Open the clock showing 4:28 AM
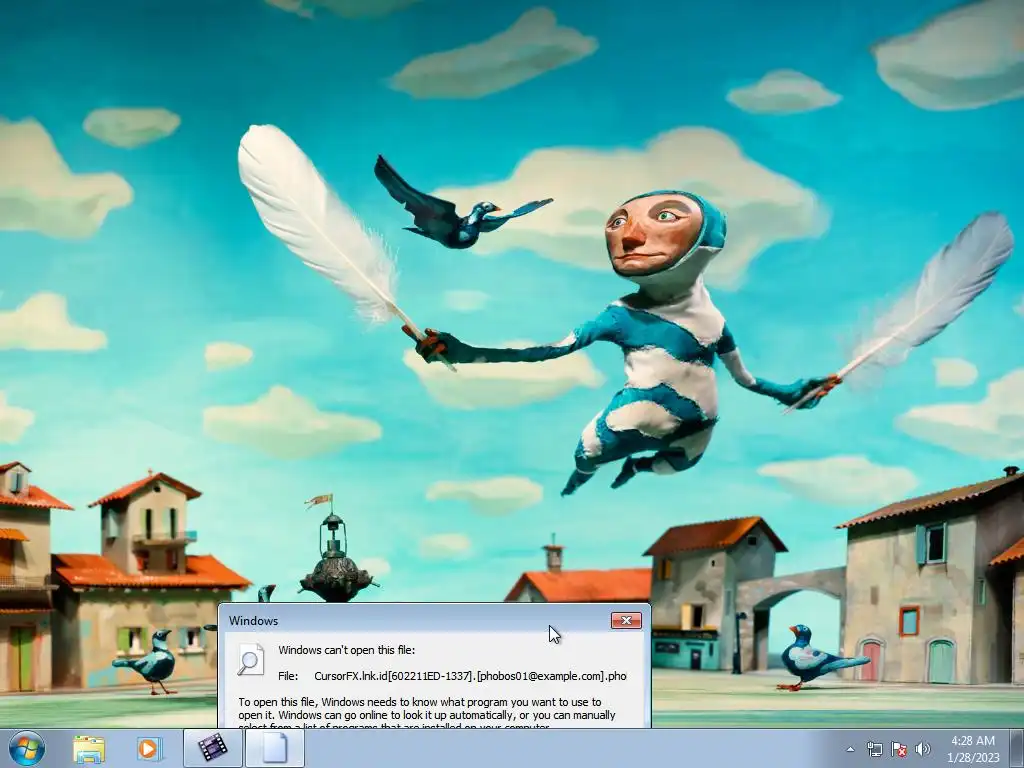Viewport: 1024px width, 768px height. point(973,749)
